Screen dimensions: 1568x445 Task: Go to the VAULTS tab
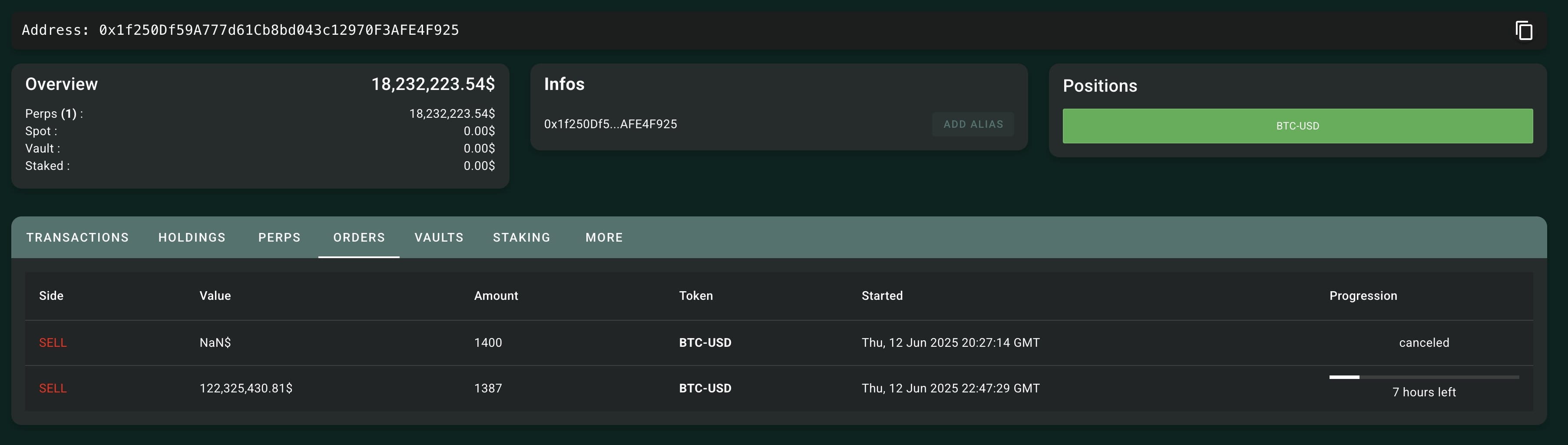439,237
